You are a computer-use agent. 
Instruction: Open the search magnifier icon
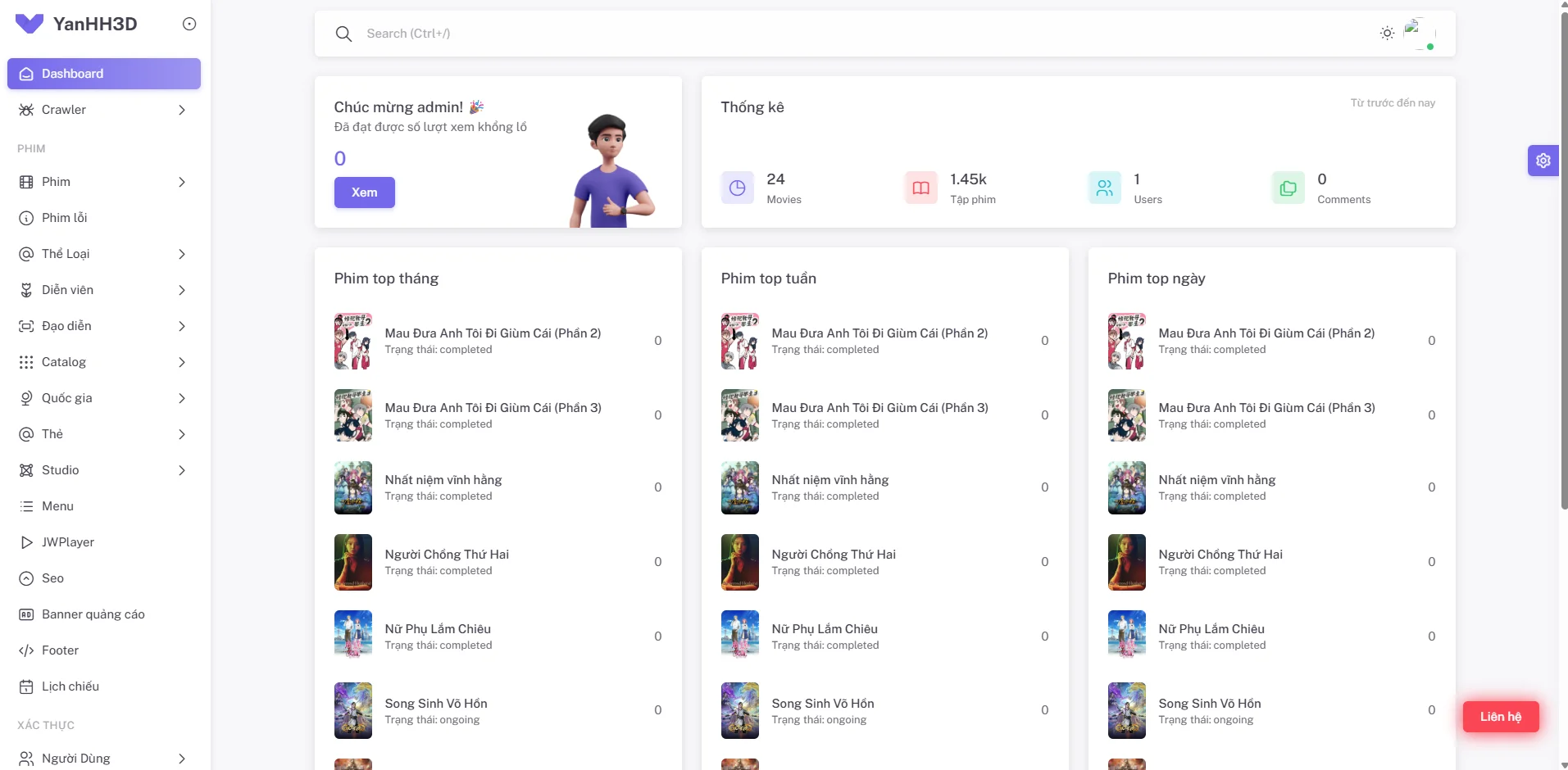click(x=343, y=34)
